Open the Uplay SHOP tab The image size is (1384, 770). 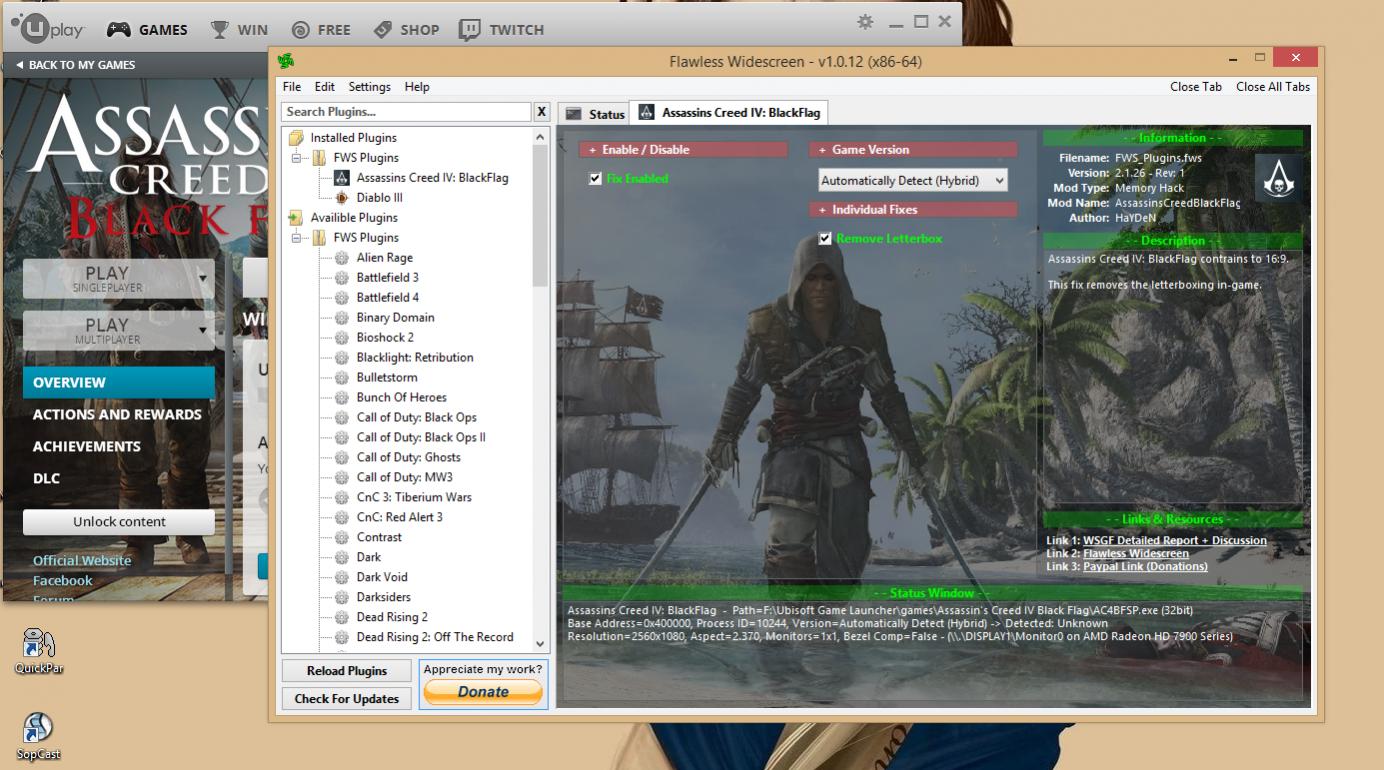[x=406, y=29]
